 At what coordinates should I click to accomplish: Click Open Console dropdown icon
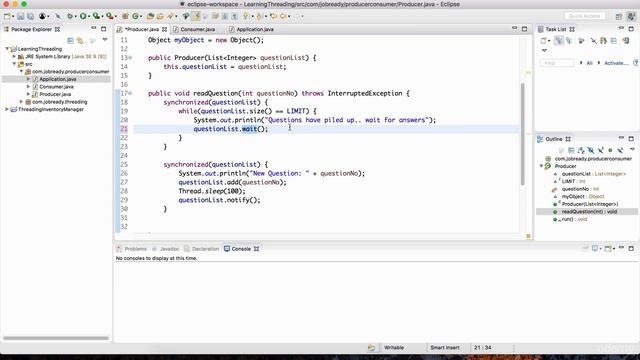(609, 249)
